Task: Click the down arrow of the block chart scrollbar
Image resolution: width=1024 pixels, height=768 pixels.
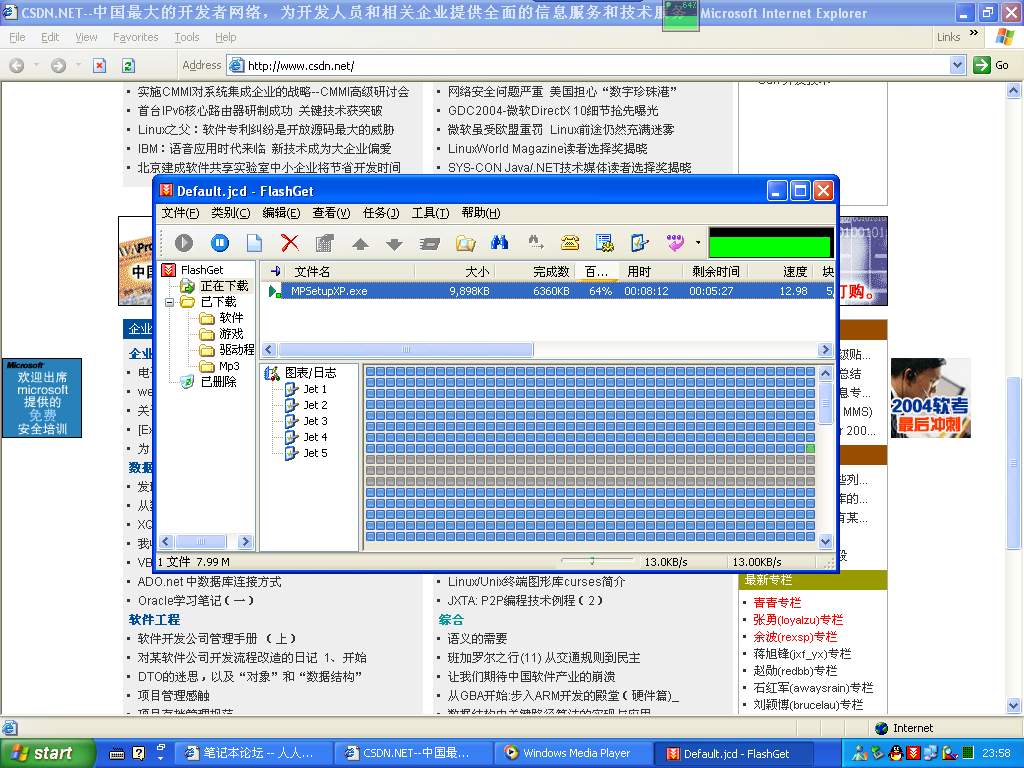Action: pyautogui.click(x=825, y=541)
